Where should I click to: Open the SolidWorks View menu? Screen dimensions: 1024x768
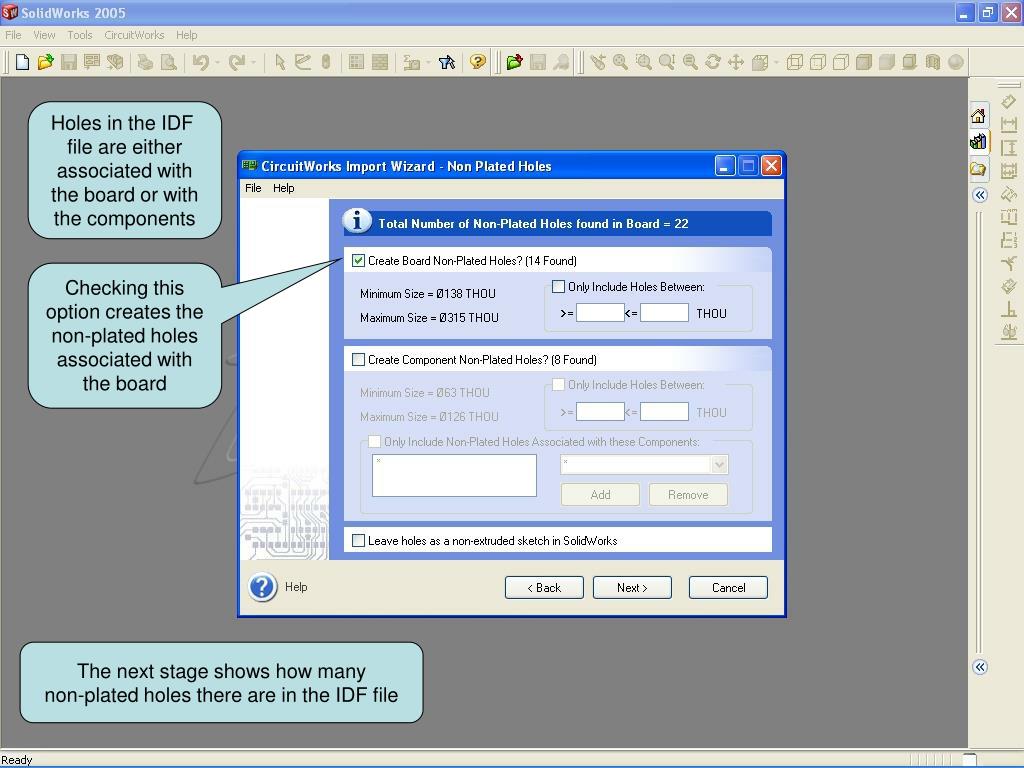pyautogui.click(x=44, y=35)
